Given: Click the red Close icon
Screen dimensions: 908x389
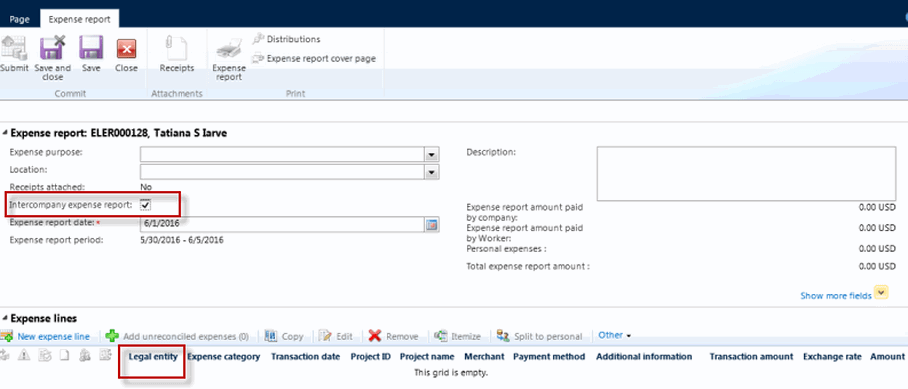Looking at the screenshot, I should pyautogui.click(x=126, y=49).
